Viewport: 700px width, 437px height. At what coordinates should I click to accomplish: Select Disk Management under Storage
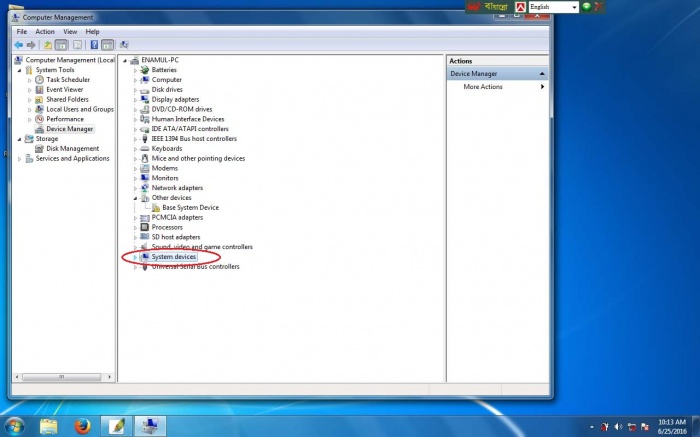tap(72, 149)
